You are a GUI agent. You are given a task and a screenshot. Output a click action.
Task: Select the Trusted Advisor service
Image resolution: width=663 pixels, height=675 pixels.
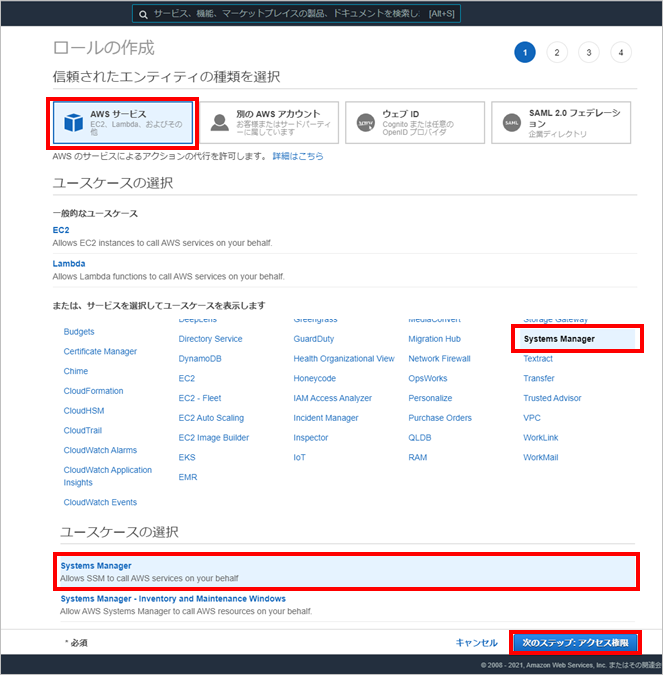pyautogui.click(x=552, y=398)
